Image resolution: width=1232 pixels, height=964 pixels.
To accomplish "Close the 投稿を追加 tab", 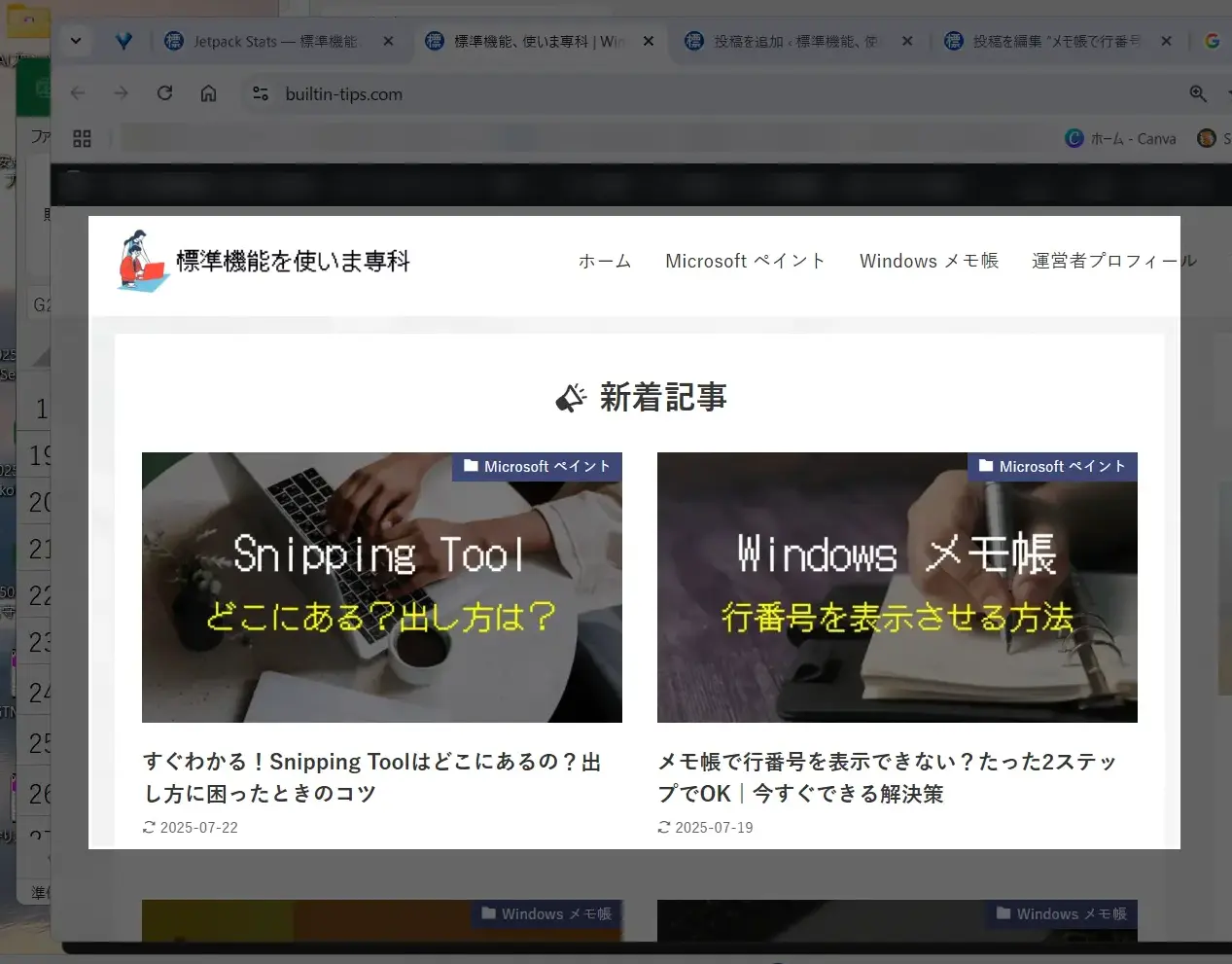I will coord(907,41).
